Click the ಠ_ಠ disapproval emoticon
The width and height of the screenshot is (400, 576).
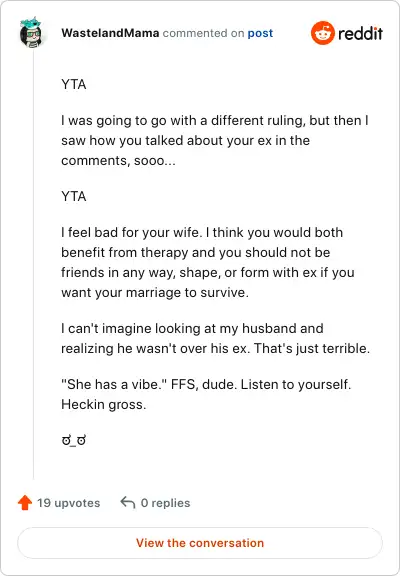[x=74, y=440]
